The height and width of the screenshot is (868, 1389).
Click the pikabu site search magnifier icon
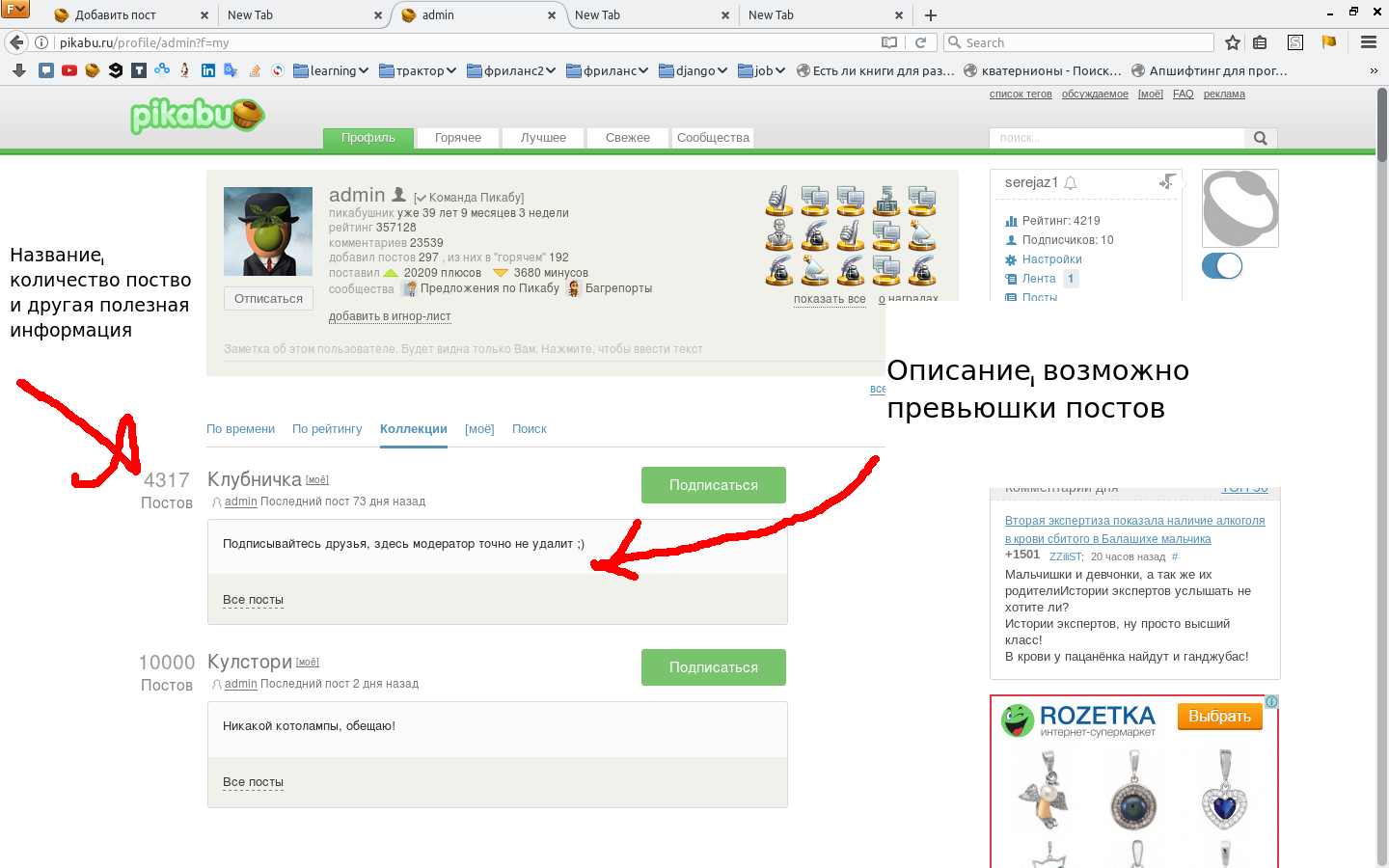coord(1260,138)
